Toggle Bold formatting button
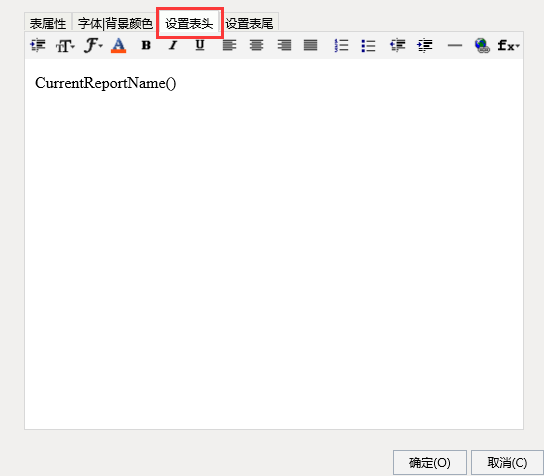 [x=146, y=45]
